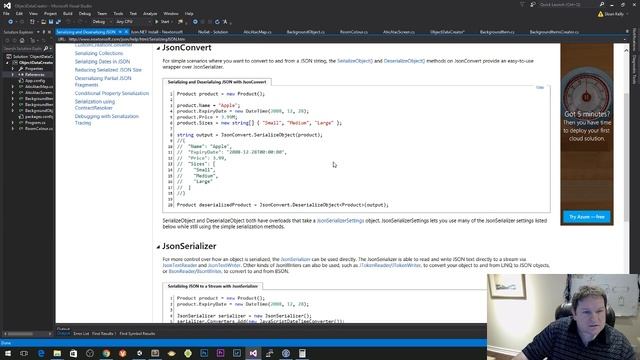Viewport: 640px width, 360px height.
Task: Click the Navigate Backward toolbar icon
Action: (x=10, y=22)
